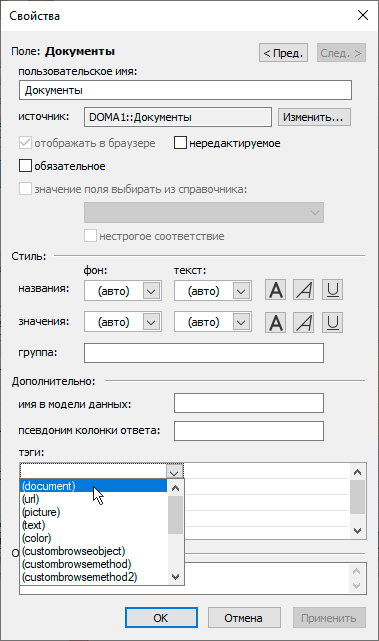
Task: Toggle underline for the названия row
Action: [332, 290]
